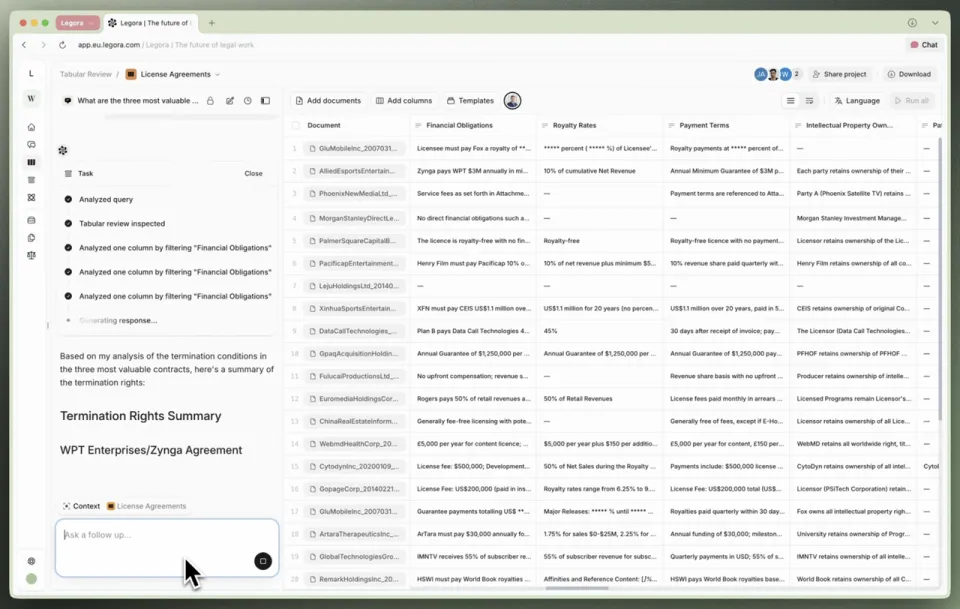Open the Chat button at top right
Viewport: 960px width, 609px height.
[x=924, y=45]
